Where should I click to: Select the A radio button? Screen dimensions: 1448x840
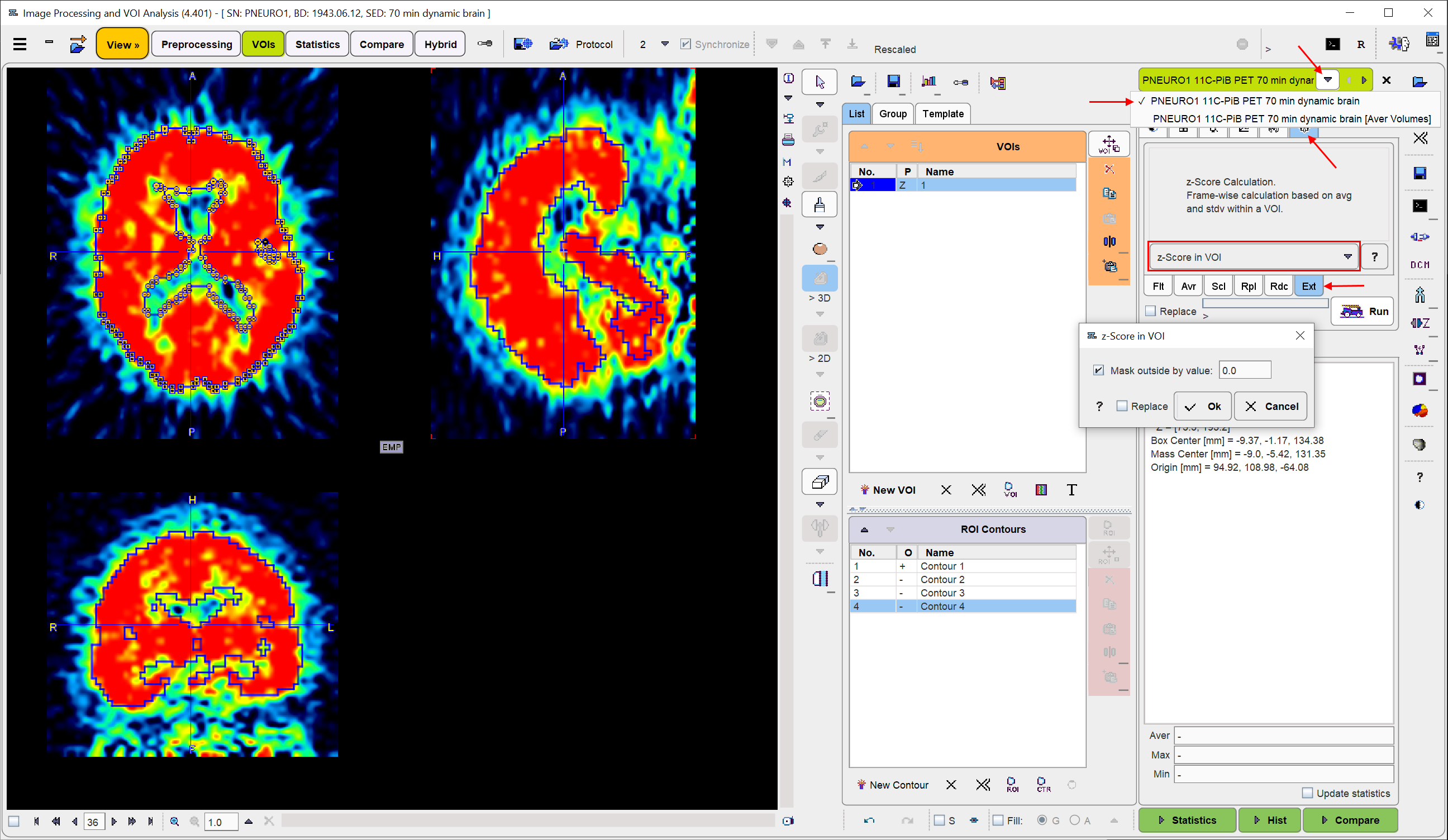coord(1074,821)
